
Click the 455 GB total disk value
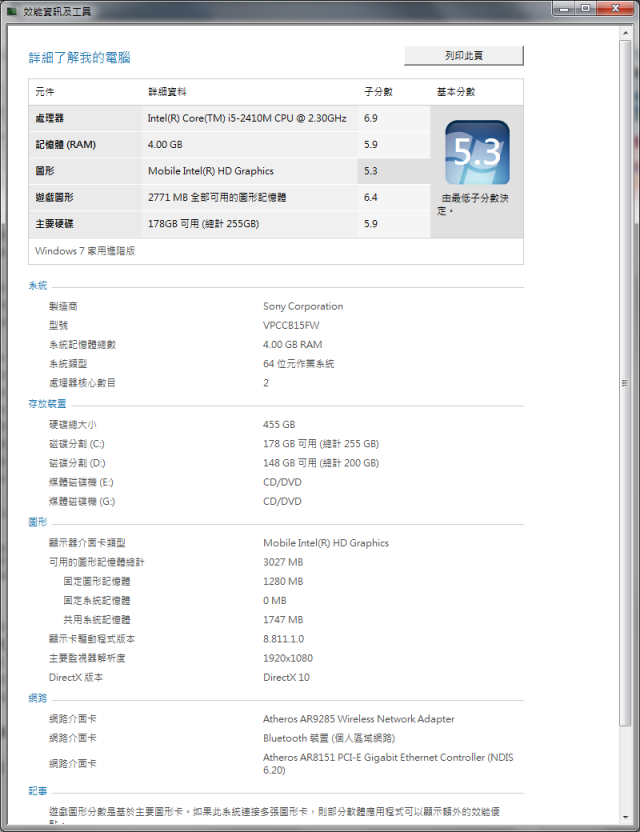coord(279,424)
